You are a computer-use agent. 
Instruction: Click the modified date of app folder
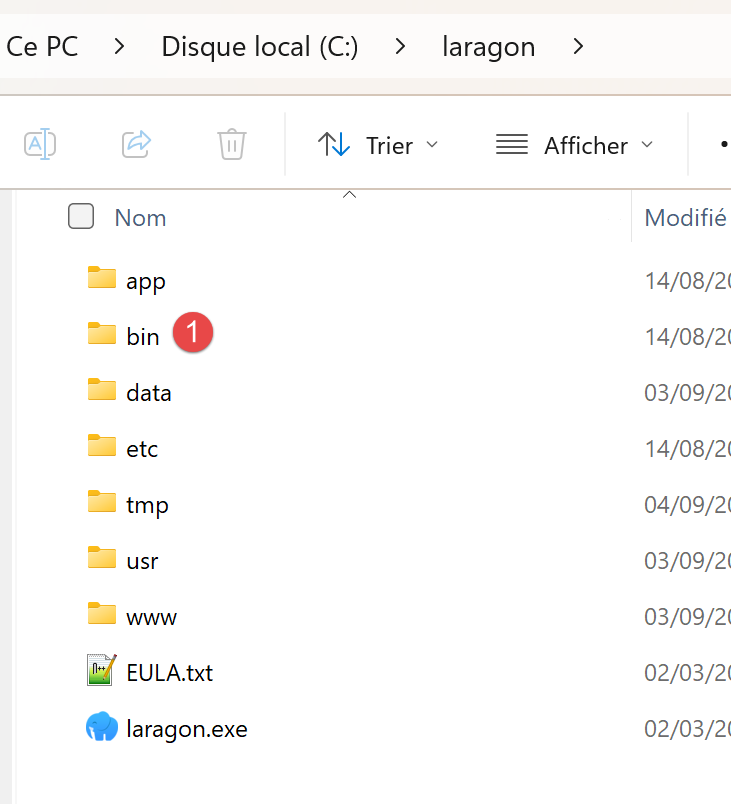coord(687,281)
